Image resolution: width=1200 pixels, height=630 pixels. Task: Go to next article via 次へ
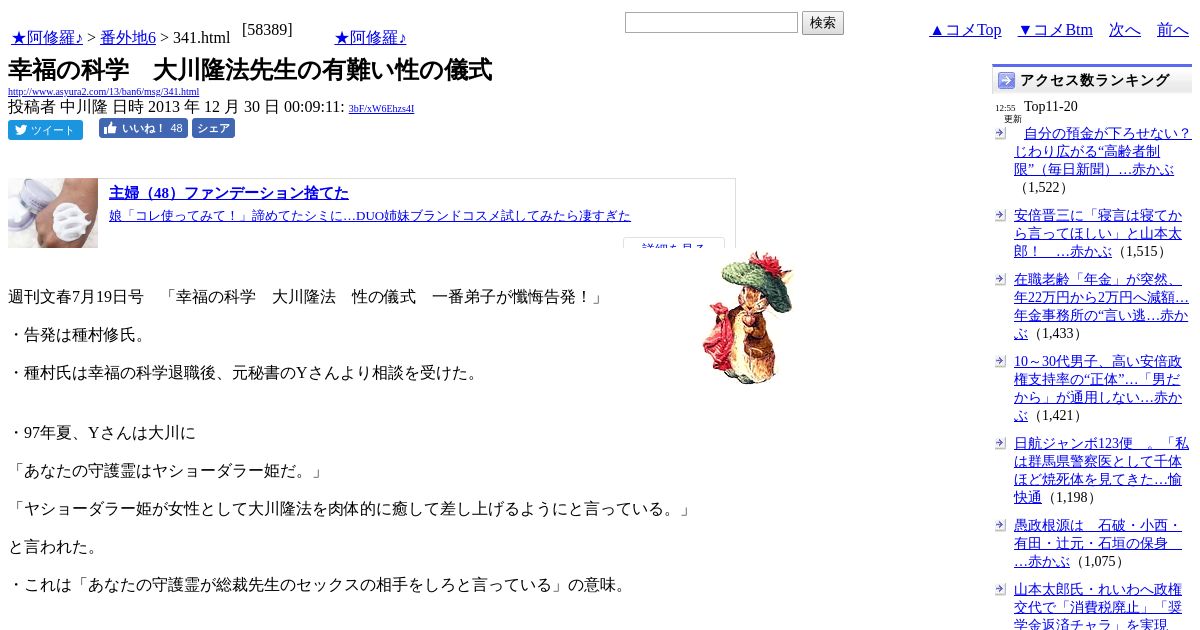(x=1125, y=30)
